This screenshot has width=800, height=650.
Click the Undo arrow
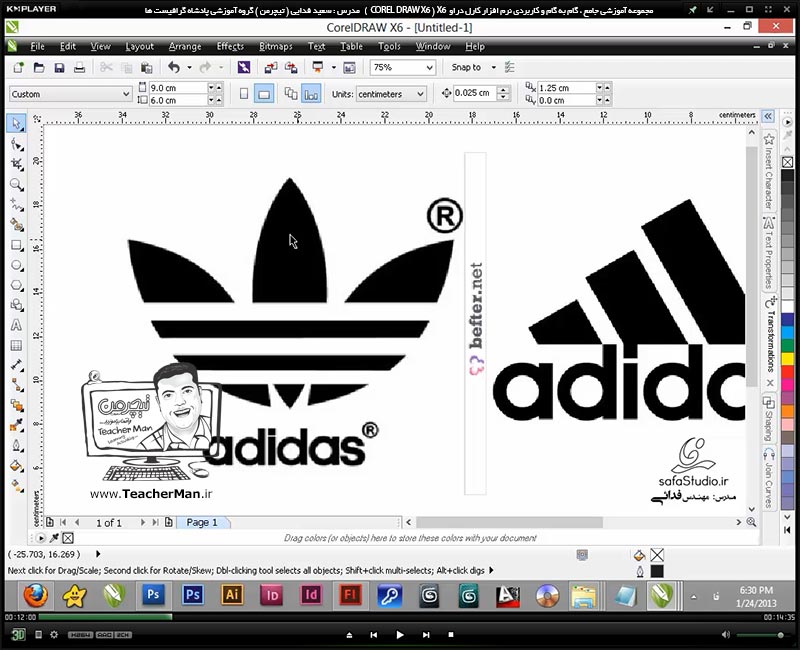click(x=174, y=67)
